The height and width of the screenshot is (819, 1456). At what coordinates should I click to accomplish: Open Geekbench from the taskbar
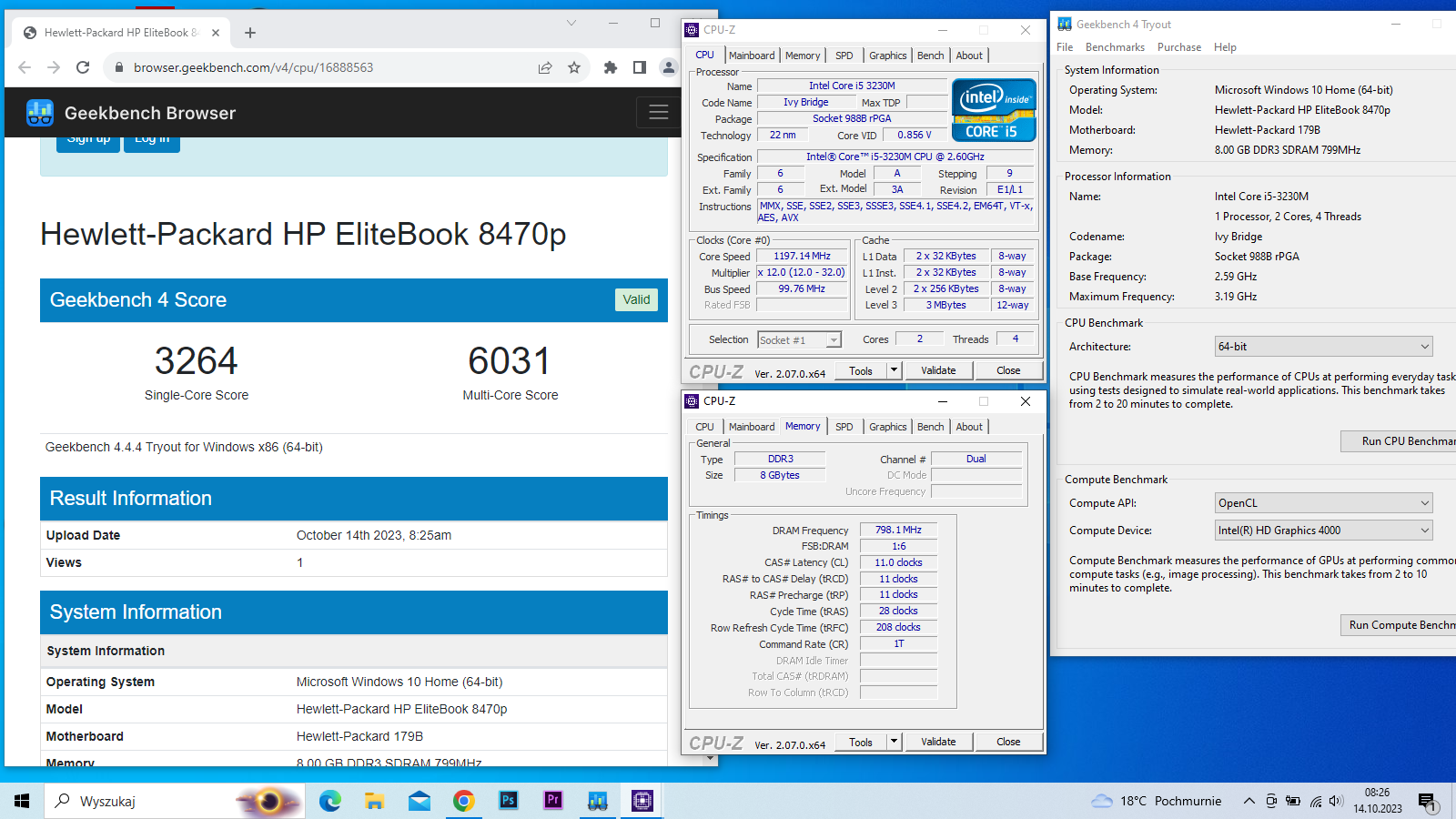[597, 801]
